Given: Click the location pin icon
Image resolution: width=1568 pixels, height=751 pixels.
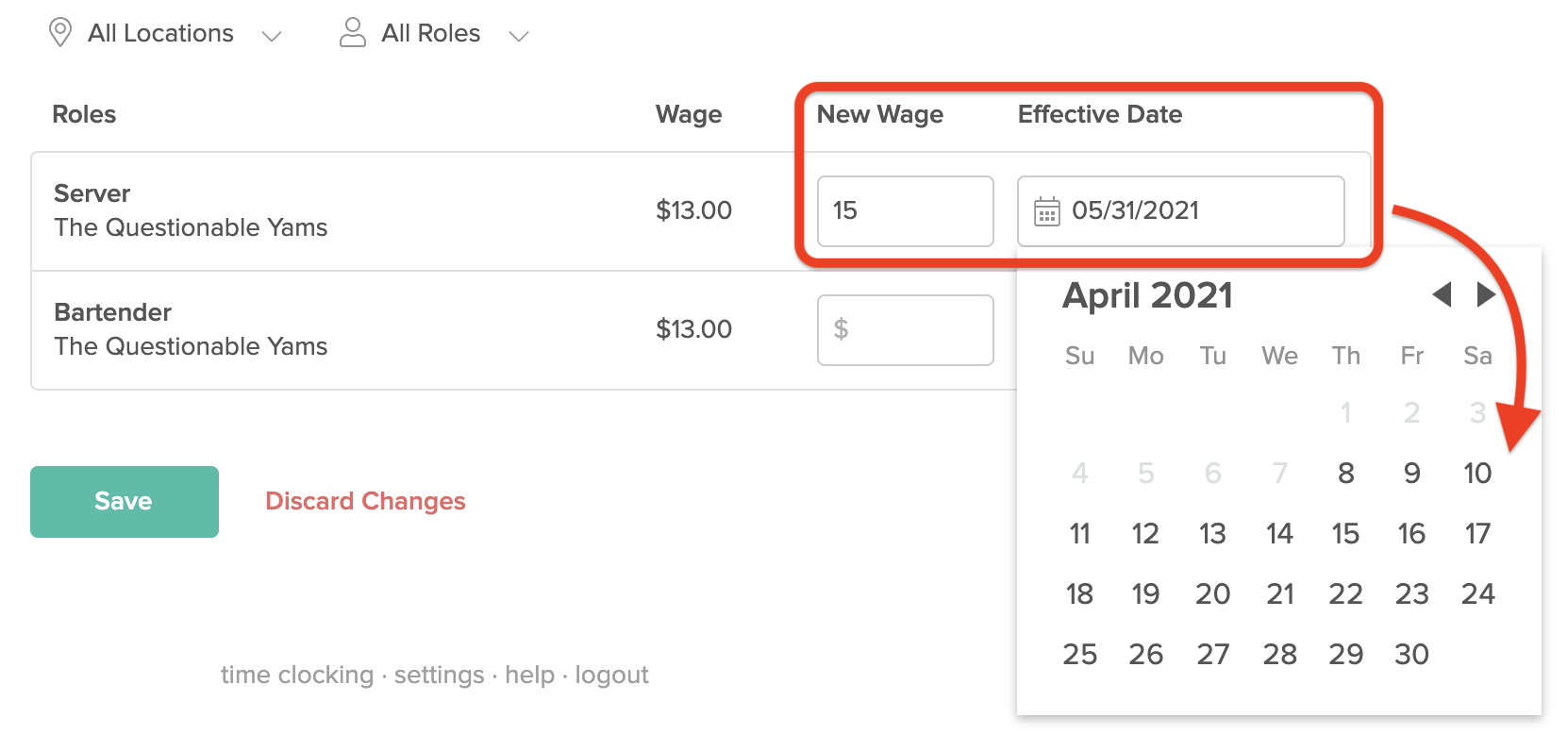Looking at the screenshot, I should pos(60,33).
